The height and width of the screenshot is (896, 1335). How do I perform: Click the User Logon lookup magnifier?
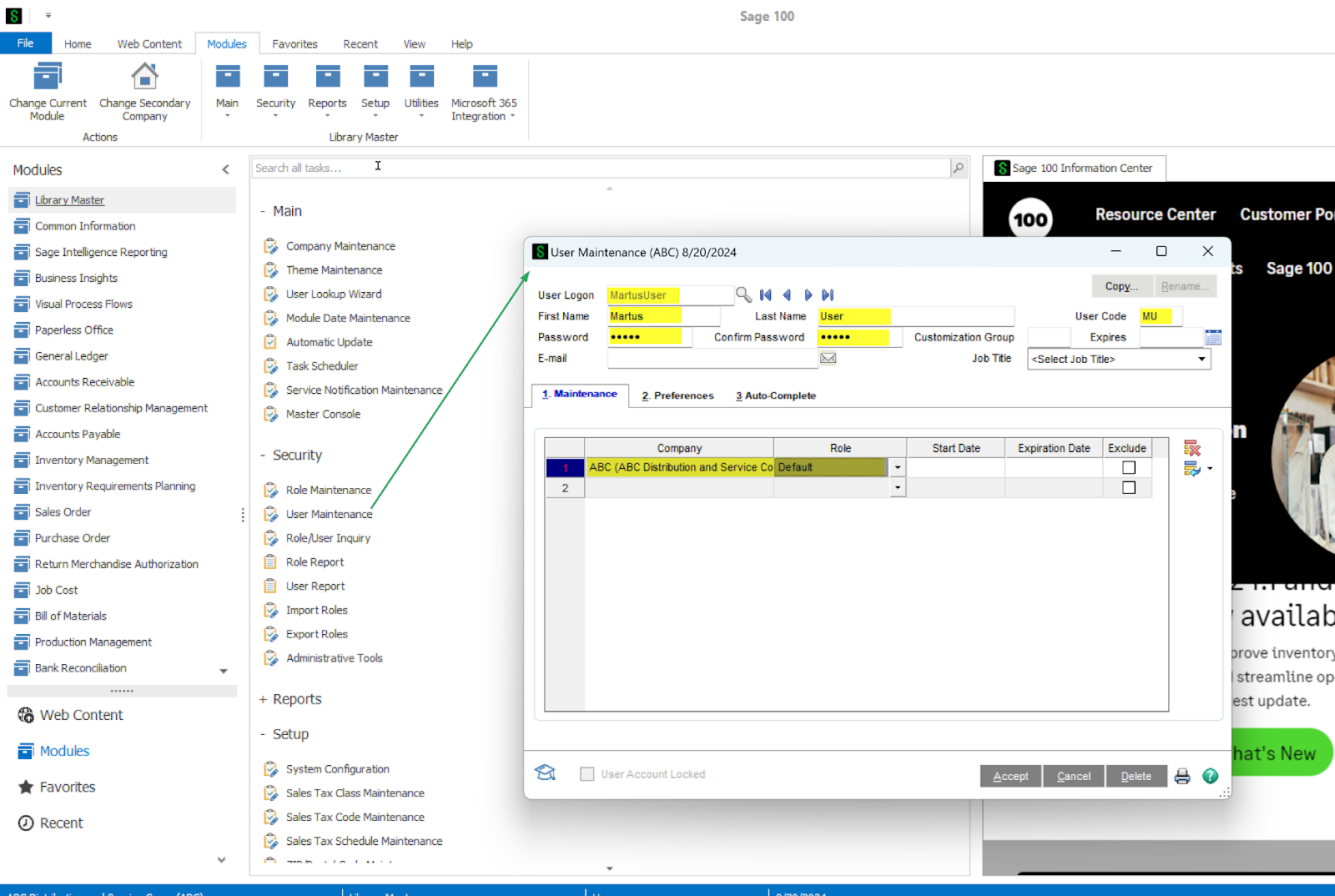tap(743, 294)
